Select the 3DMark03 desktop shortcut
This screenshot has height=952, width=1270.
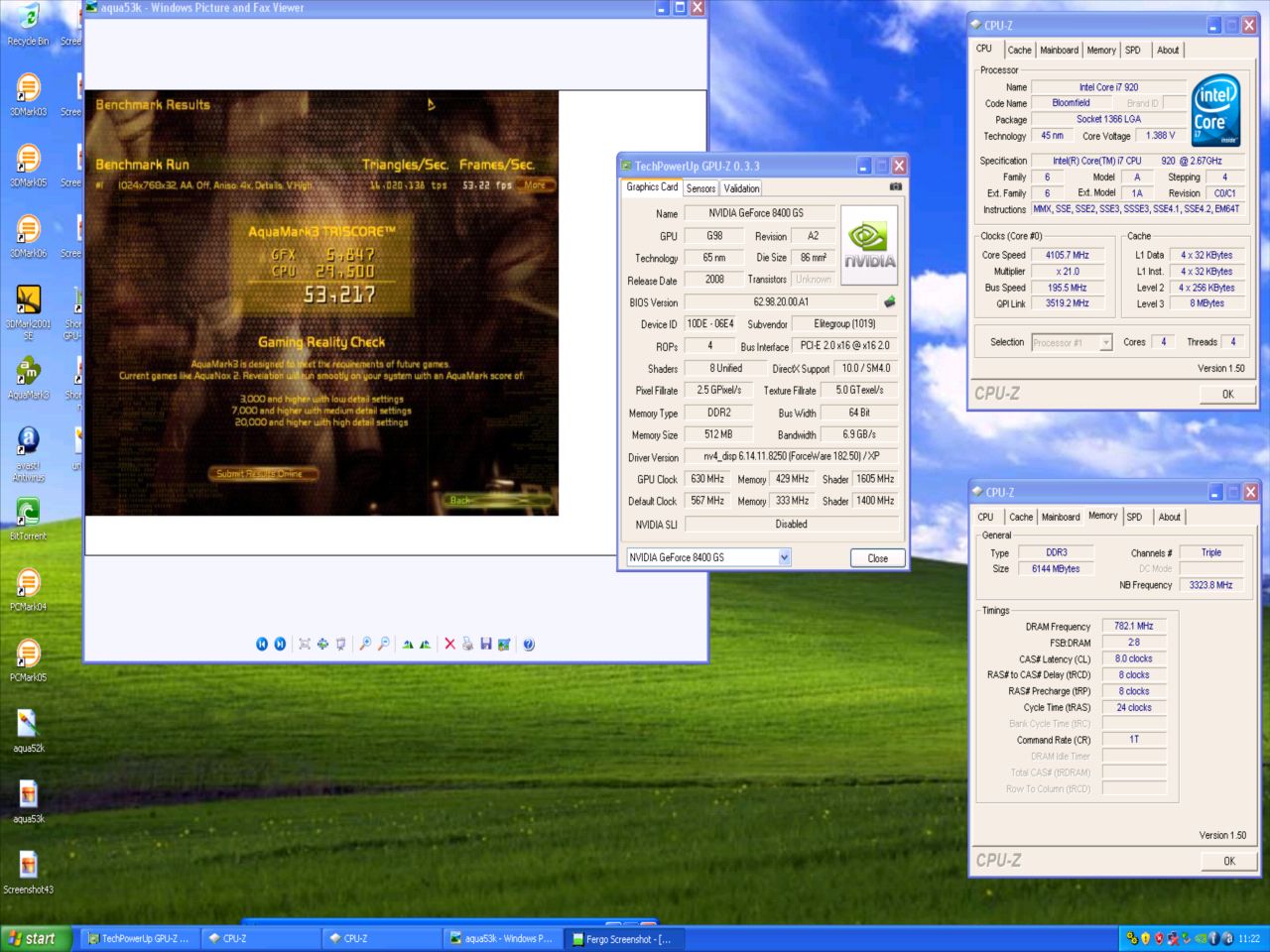click(29, 95)
